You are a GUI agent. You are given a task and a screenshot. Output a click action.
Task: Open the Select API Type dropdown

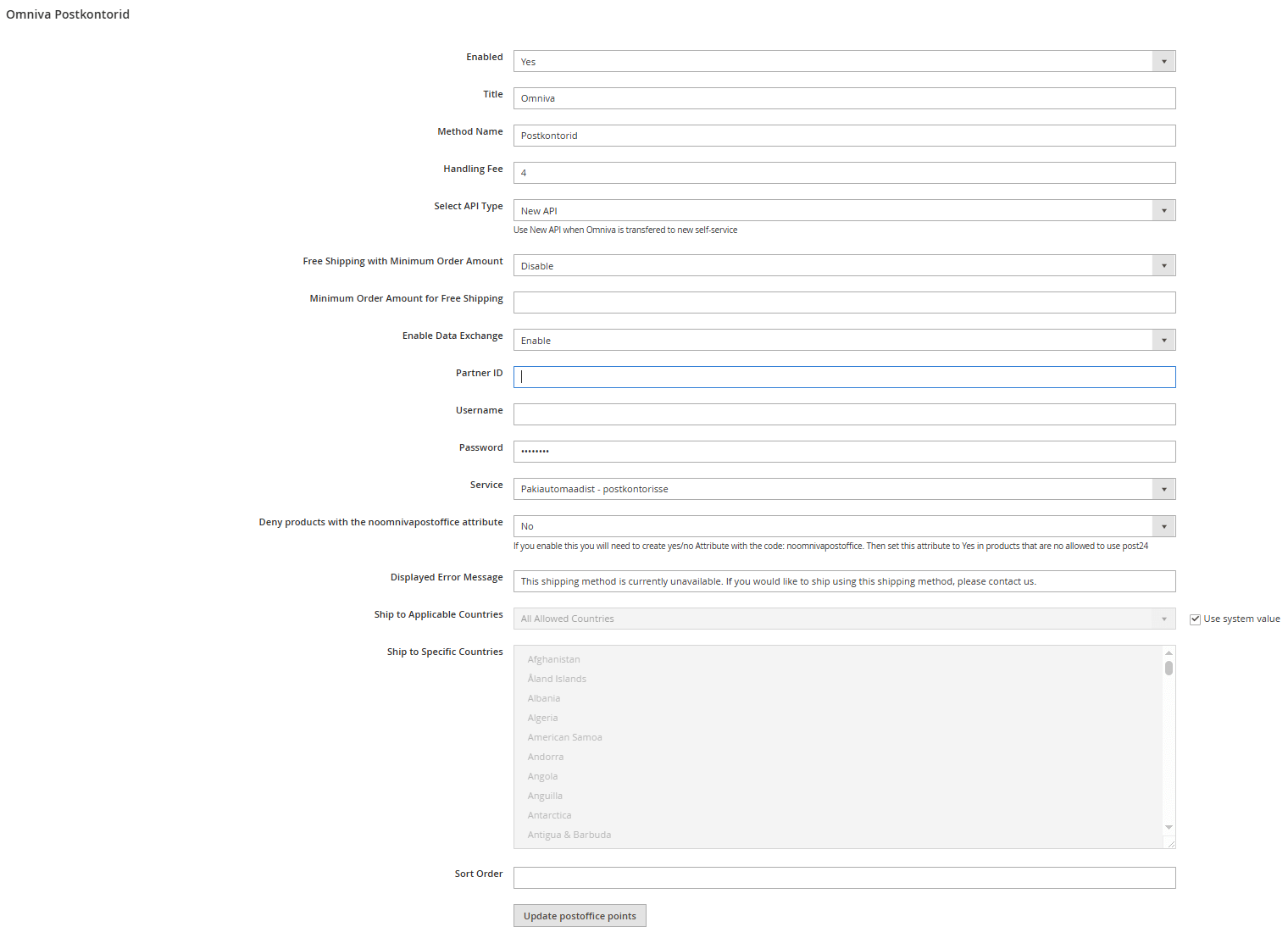(x=844, y=210)
